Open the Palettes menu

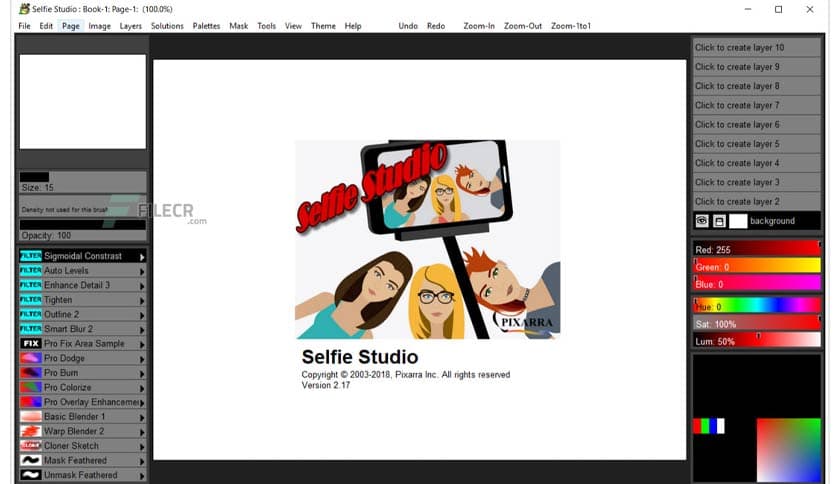(206, 26)
